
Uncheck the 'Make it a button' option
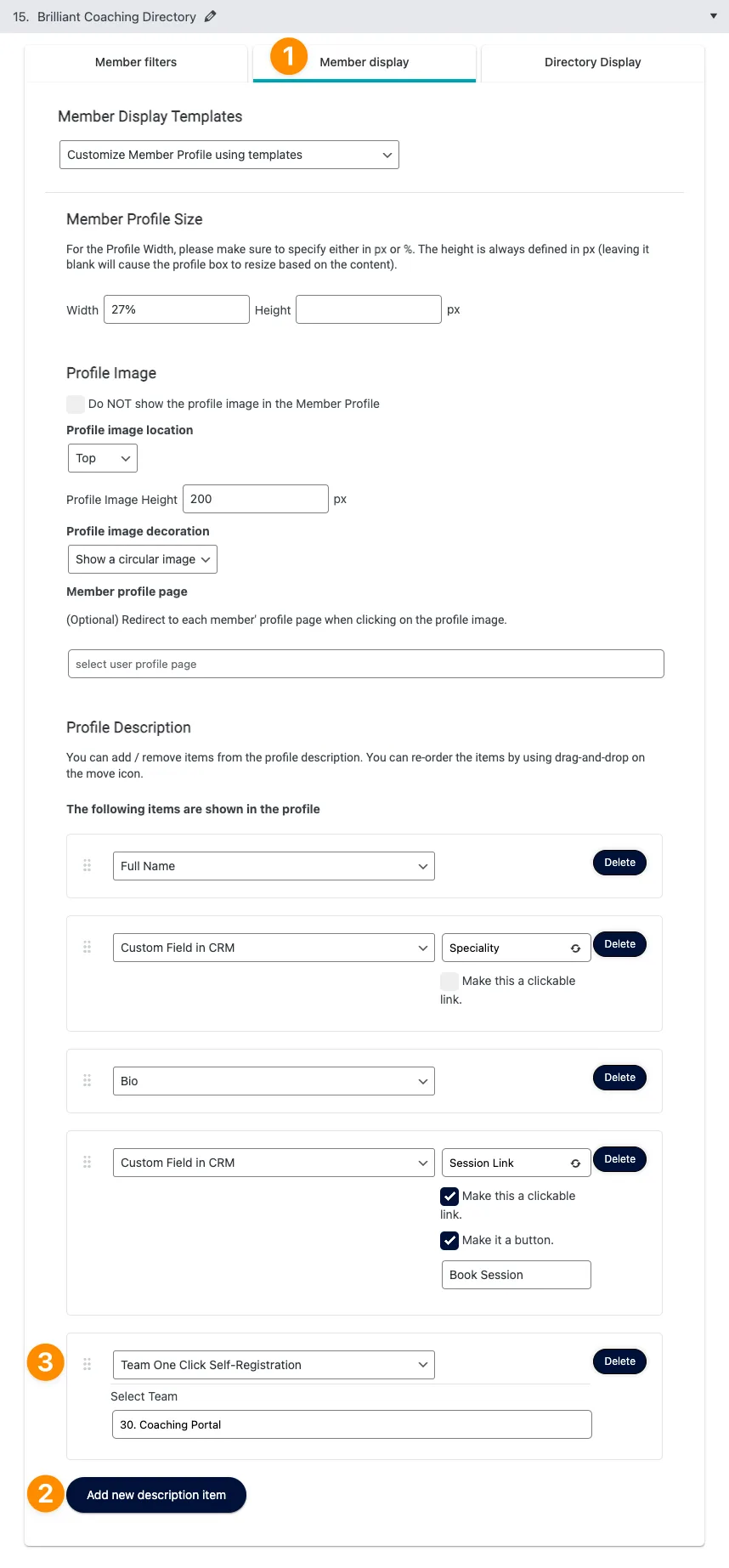449,1240
